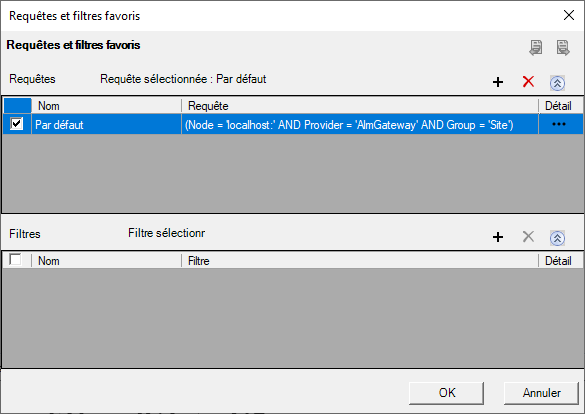585x414 pixels.
Task: Delete the selected query with the red X
Action: [x=528, y=81]
